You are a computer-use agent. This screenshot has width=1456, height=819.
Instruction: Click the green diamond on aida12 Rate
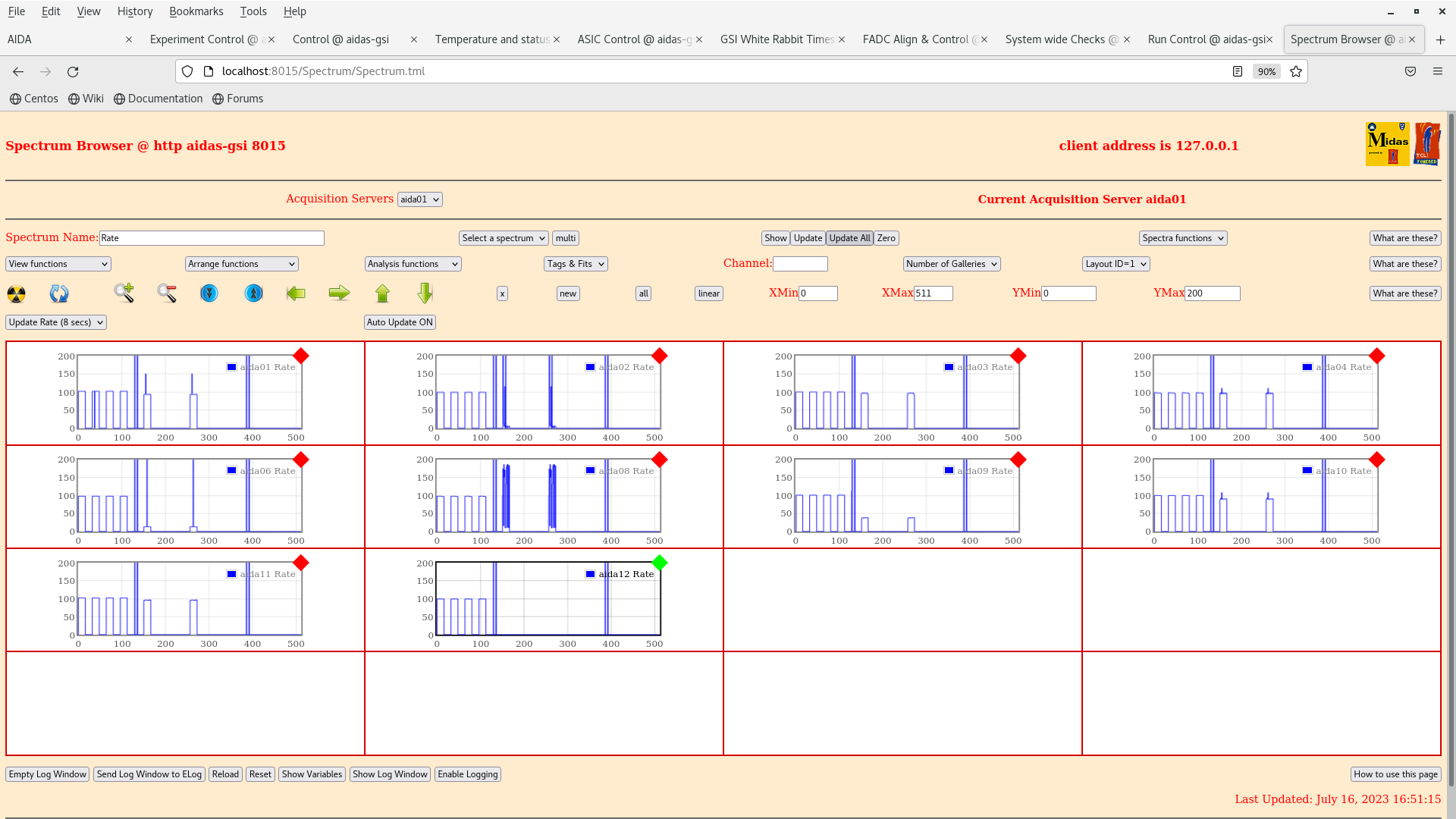[x=660, y=563]
